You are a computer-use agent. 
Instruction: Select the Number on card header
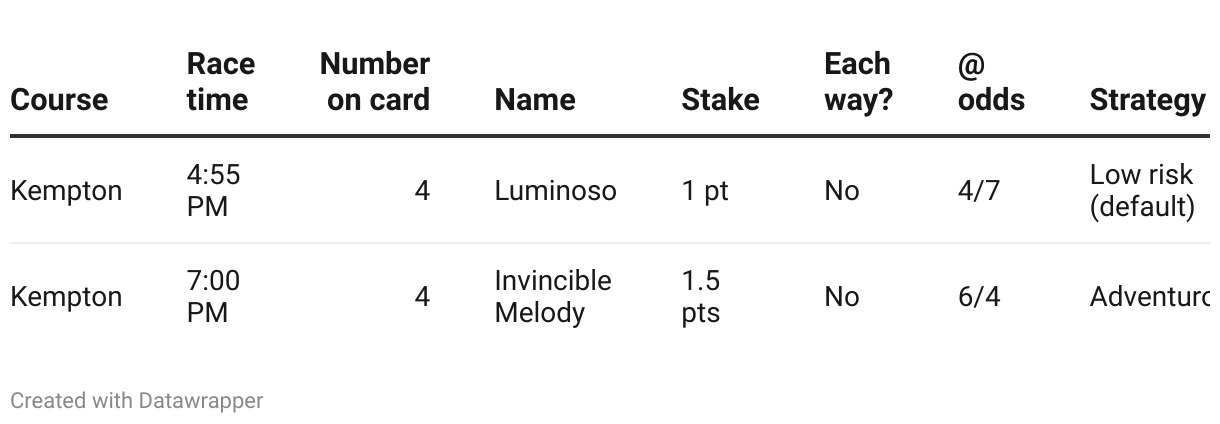[375, 82]
